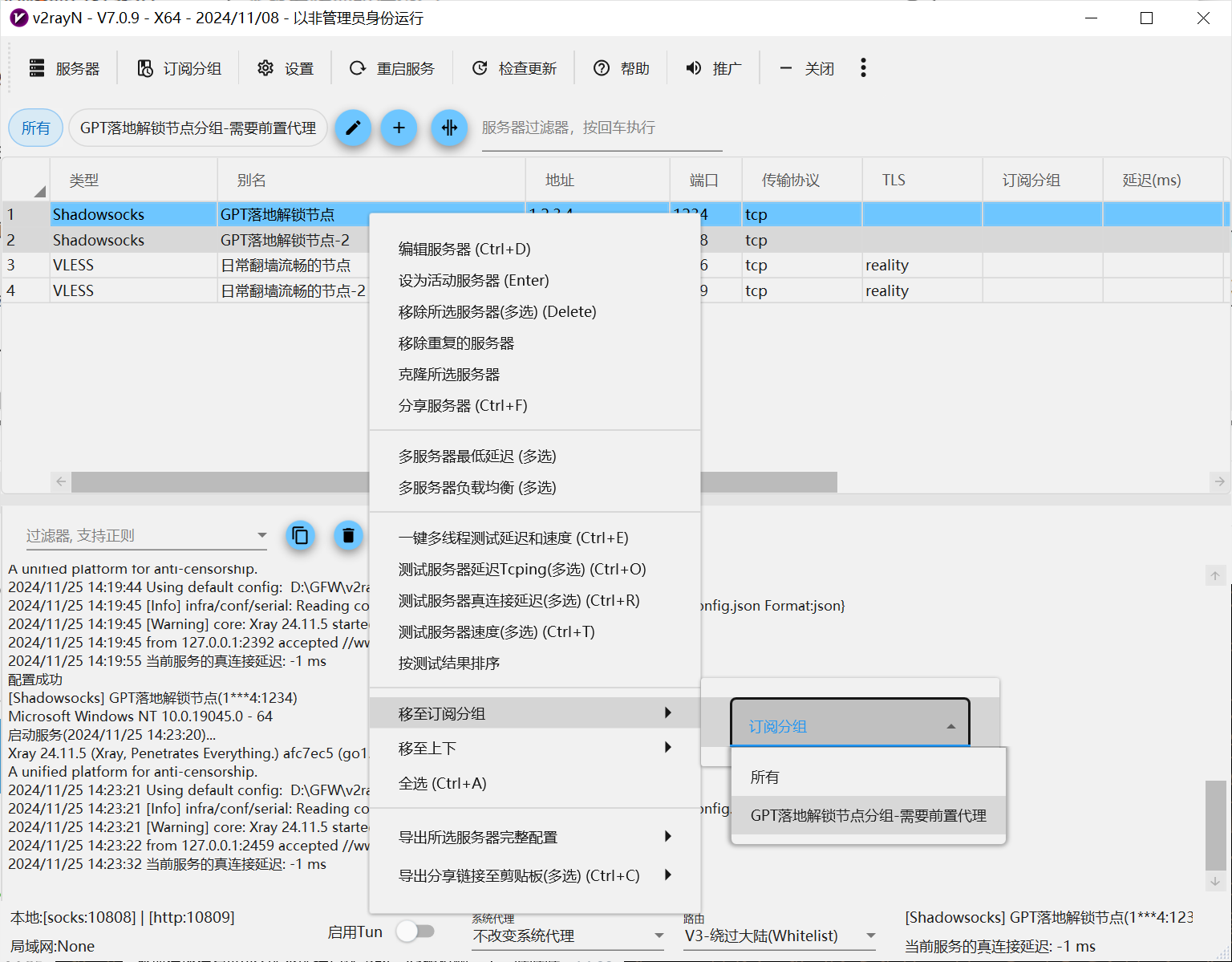
Task: Click the blue plus add subscription button
Action: 399,128
